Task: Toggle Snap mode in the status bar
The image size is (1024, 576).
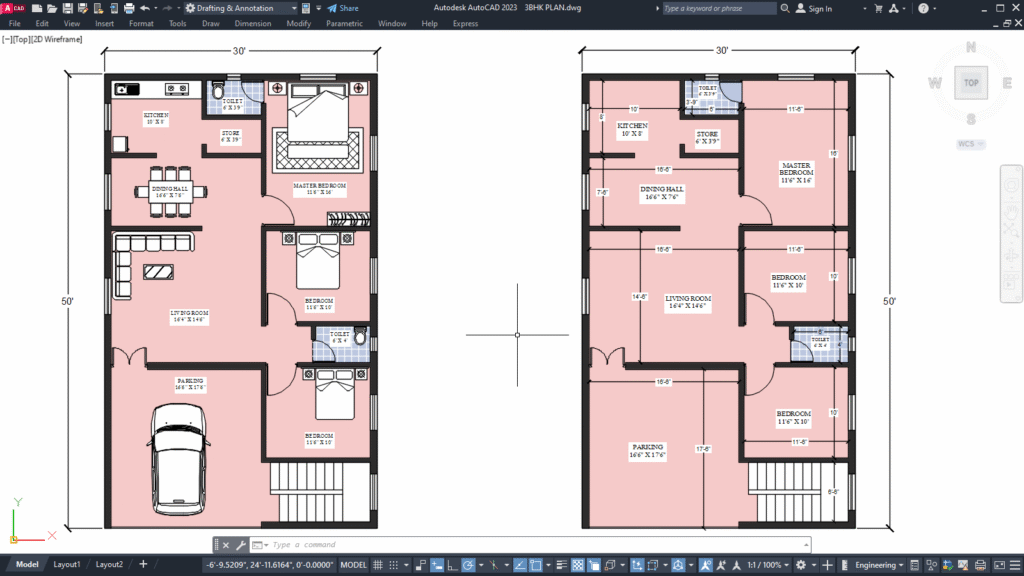Action: (394, 565)
